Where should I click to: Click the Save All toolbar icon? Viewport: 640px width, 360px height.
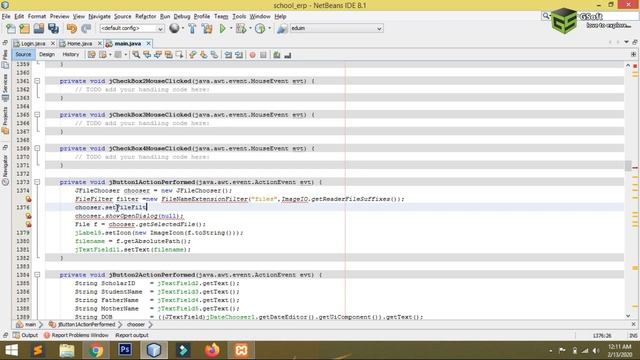pyautogui.click(x=53, y=29)
